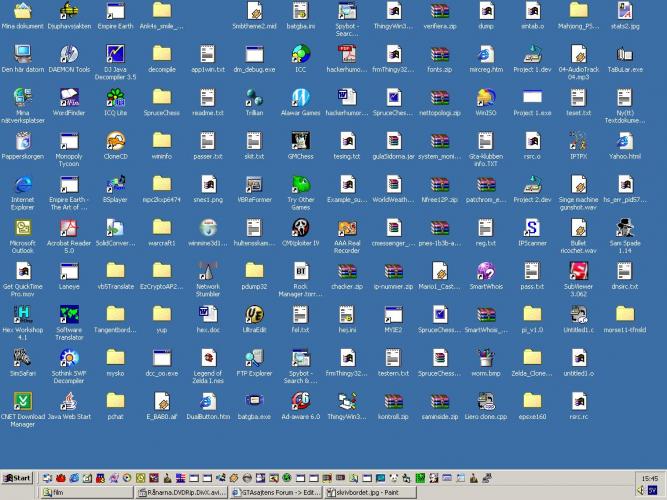
Task: Click the Java Web Start icon
Action: click(x=69, y=400)
